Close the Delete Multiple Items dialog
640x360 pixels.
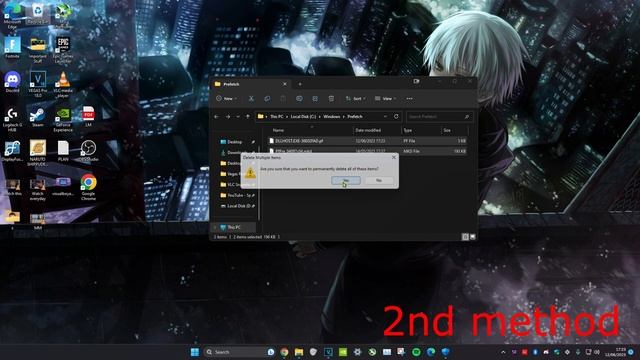pos(394,157)
